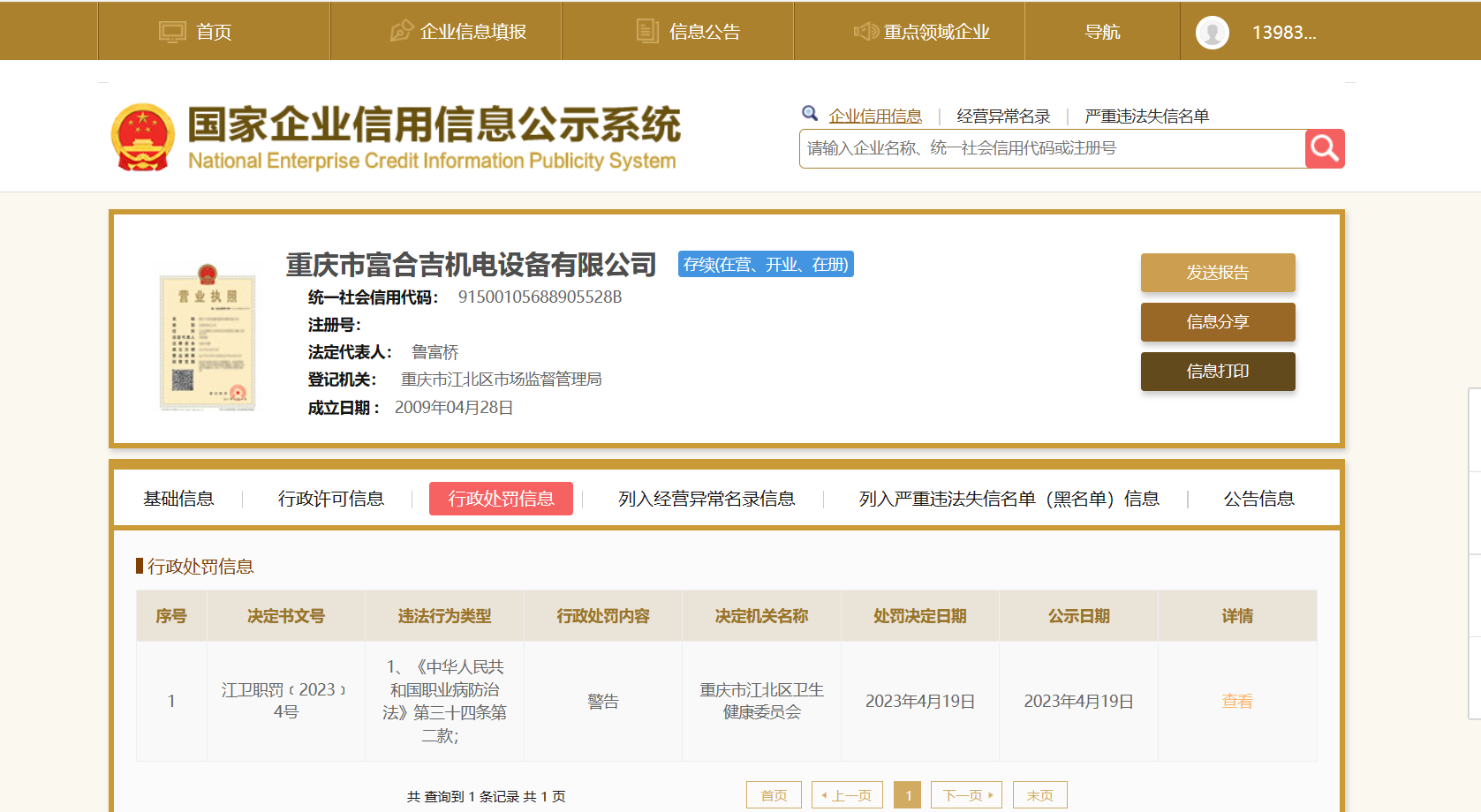The image size is (1481, 812).
Task: Click the pencil icon beside 企业信息填报
Action: tap(402, 31)
